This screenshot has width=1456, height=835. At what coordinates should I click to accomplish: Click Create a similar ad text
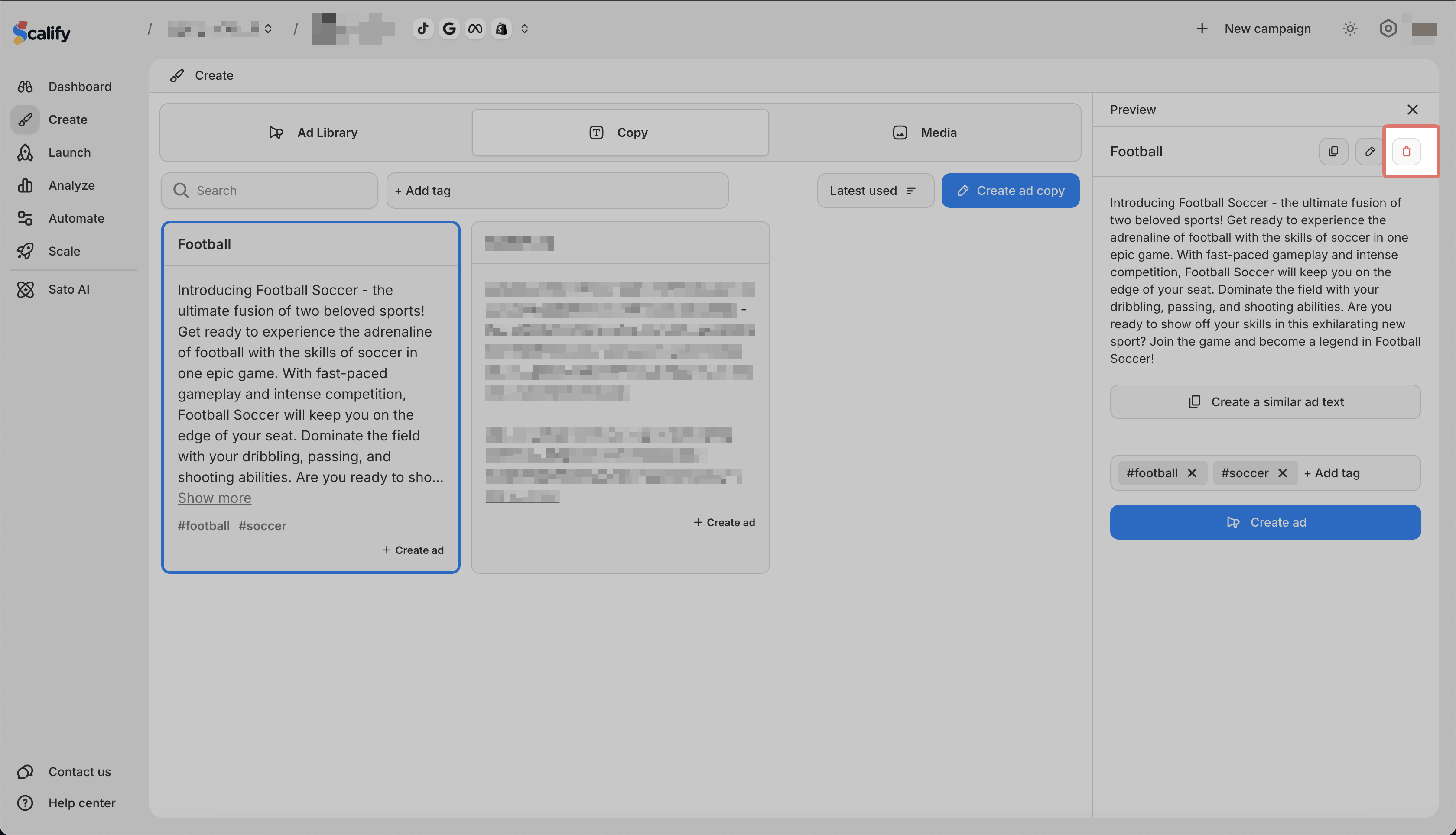(x=1265, y=402)
